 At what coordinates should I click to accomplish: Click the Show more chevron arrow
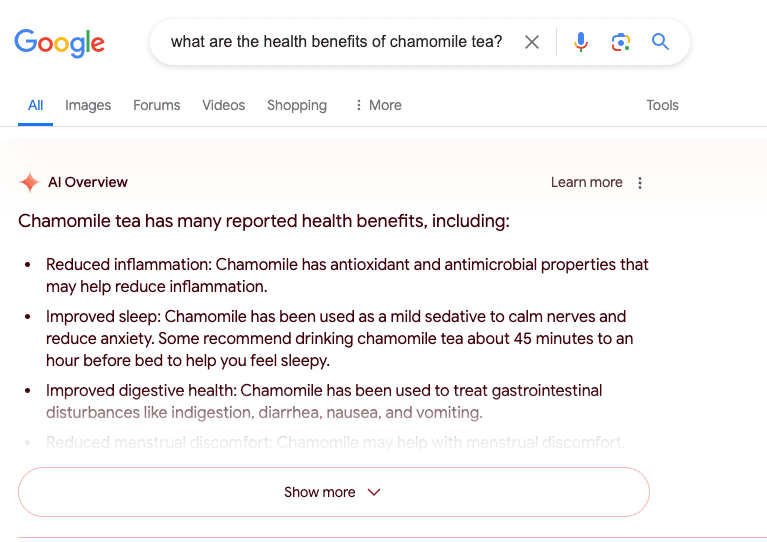374,492
